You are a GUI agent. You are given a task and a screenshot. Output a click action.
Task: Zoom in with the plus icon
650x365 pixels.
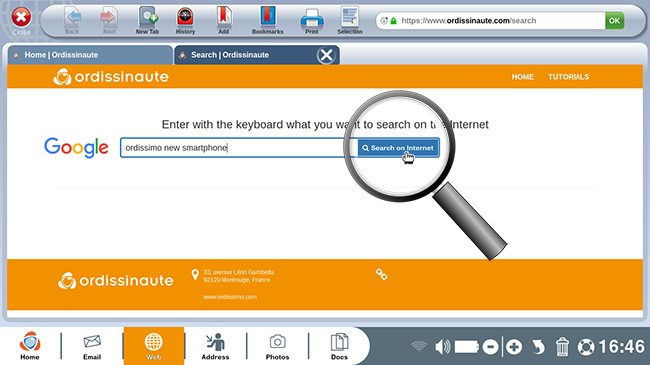(x=514, y=347)
